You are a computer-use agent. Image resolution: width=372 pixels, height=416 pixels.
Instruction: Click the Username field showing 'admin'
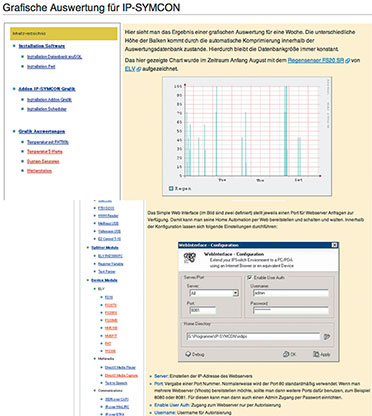(291, 293)
